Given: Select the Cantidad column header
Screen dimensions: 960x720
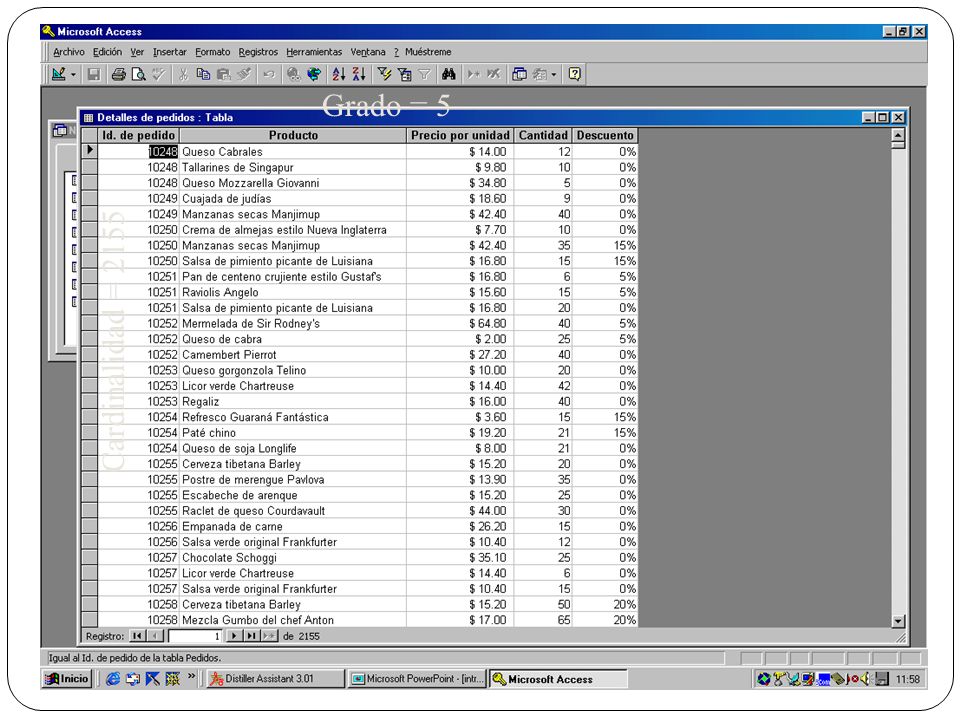Looking at the screenshot, I should pos(543,135).
